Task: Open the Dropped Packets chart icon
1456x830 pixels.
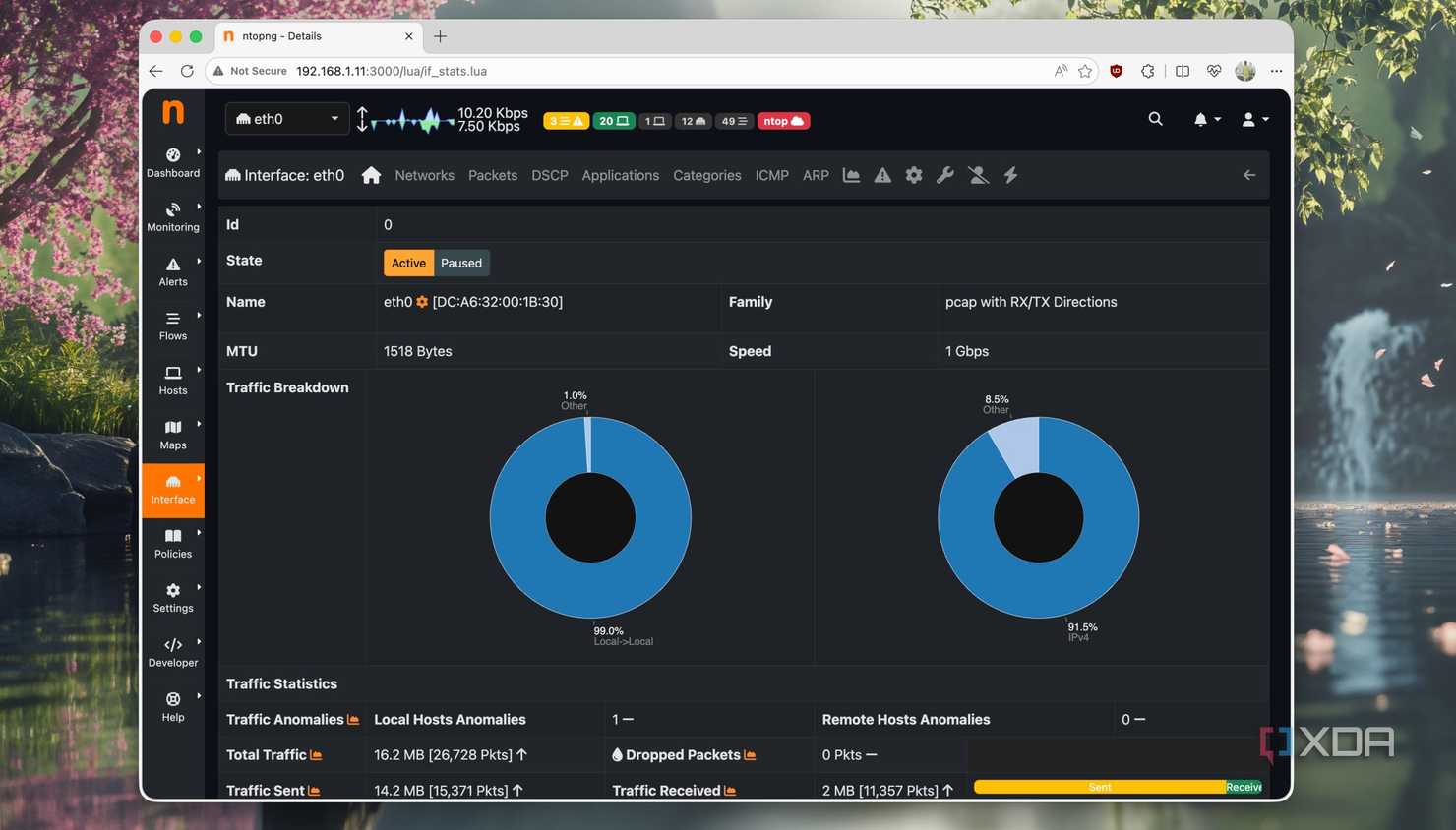Action: (x=750, y=755)
